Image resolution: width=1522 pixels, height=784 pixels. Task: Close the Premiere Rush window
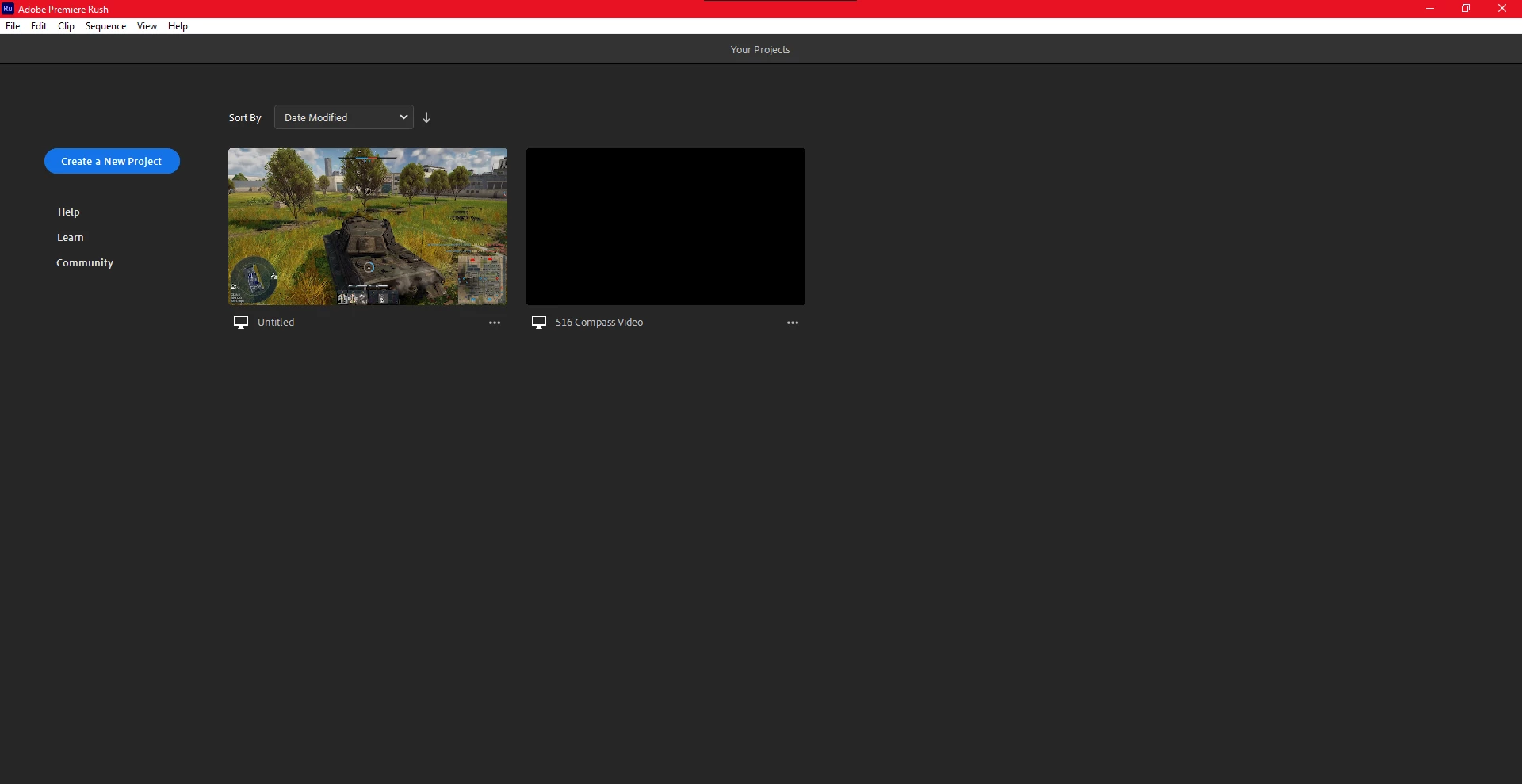(x=1502, y=9)
